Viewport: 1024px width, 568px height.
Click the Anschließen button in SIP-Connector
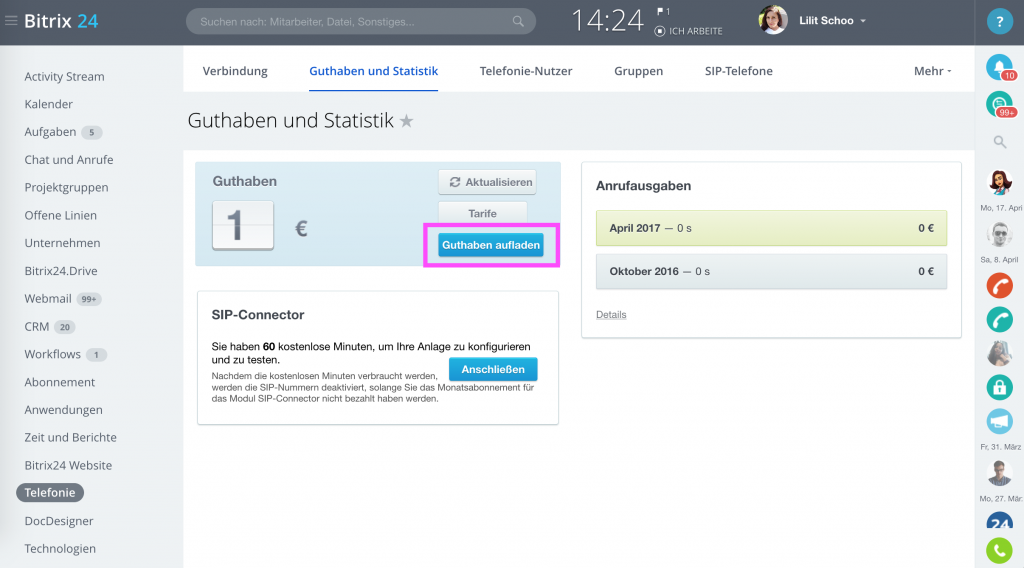pyautogui.click(x=493, y=370)
